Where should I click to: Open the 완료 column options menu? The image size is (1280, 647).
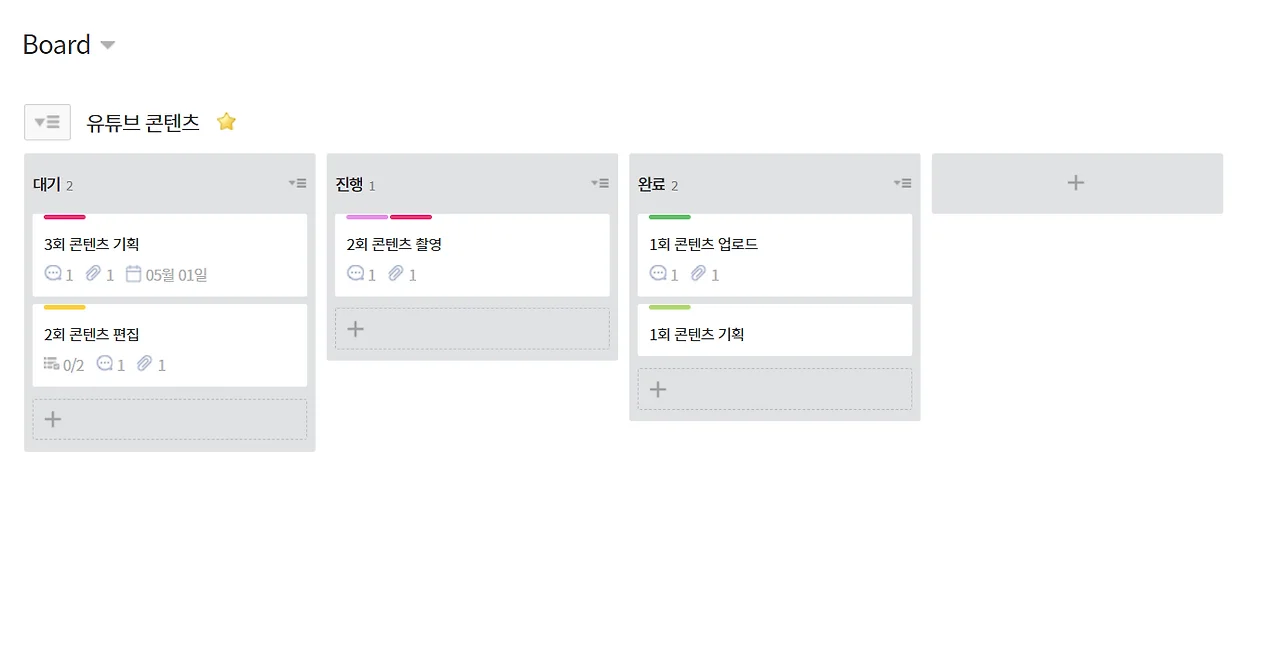point(903,183)
